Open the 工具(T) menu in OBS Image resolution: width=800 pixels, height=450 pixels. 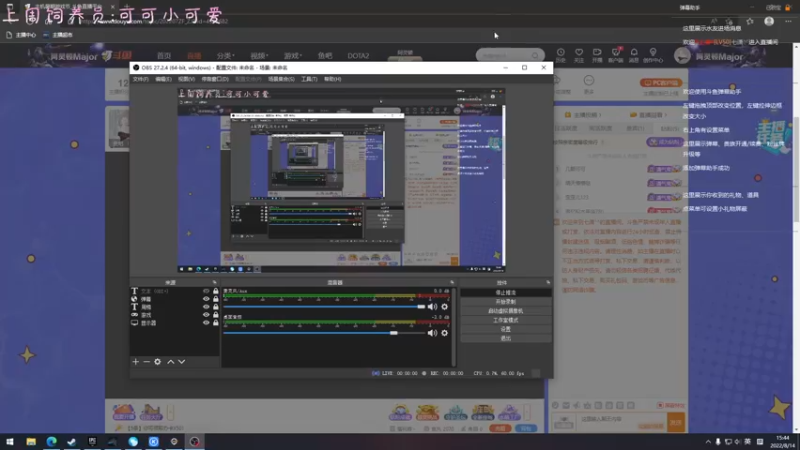click(309, 79)
